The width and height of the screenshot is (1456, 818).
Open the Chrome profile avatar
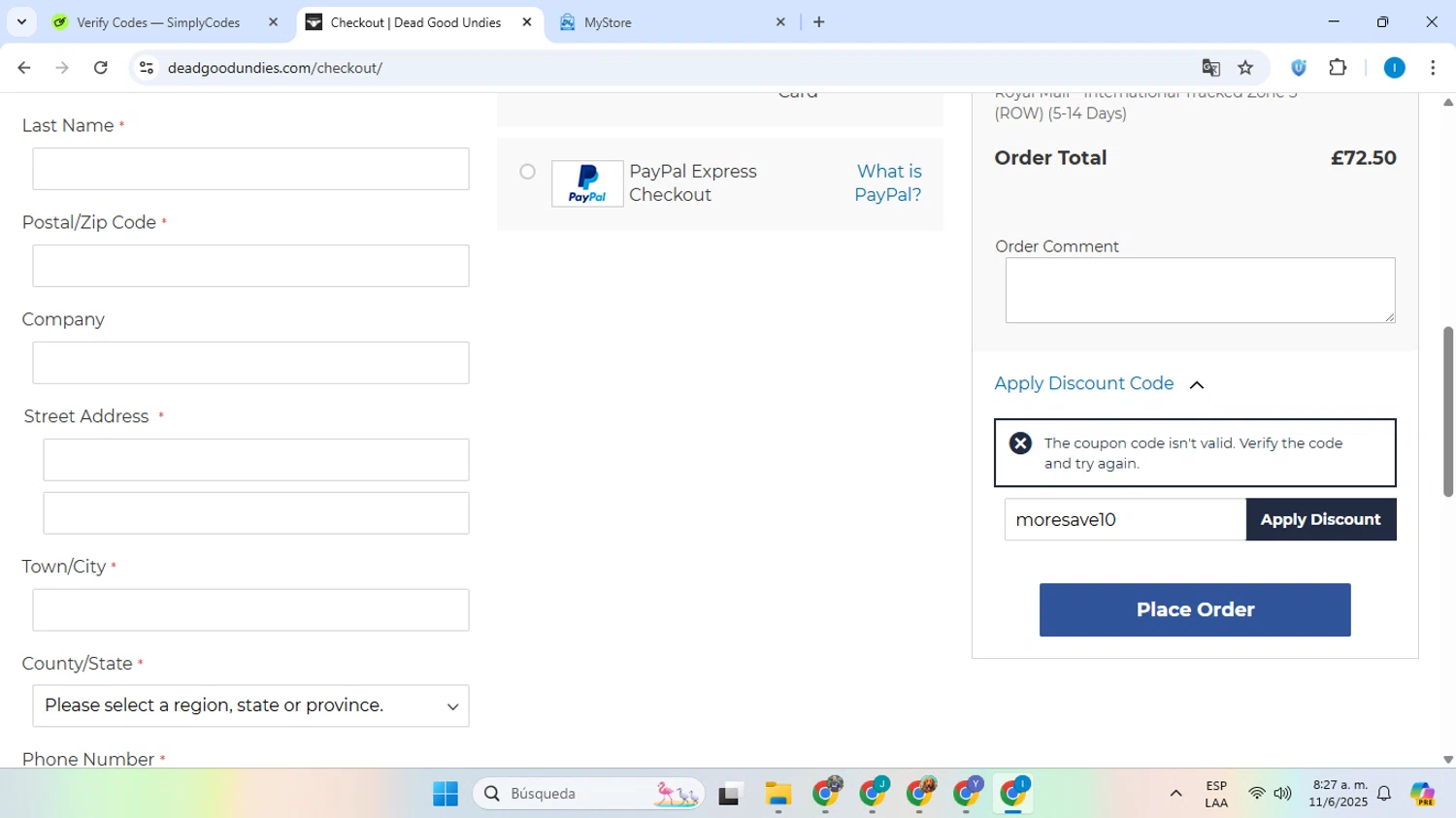1394,68
